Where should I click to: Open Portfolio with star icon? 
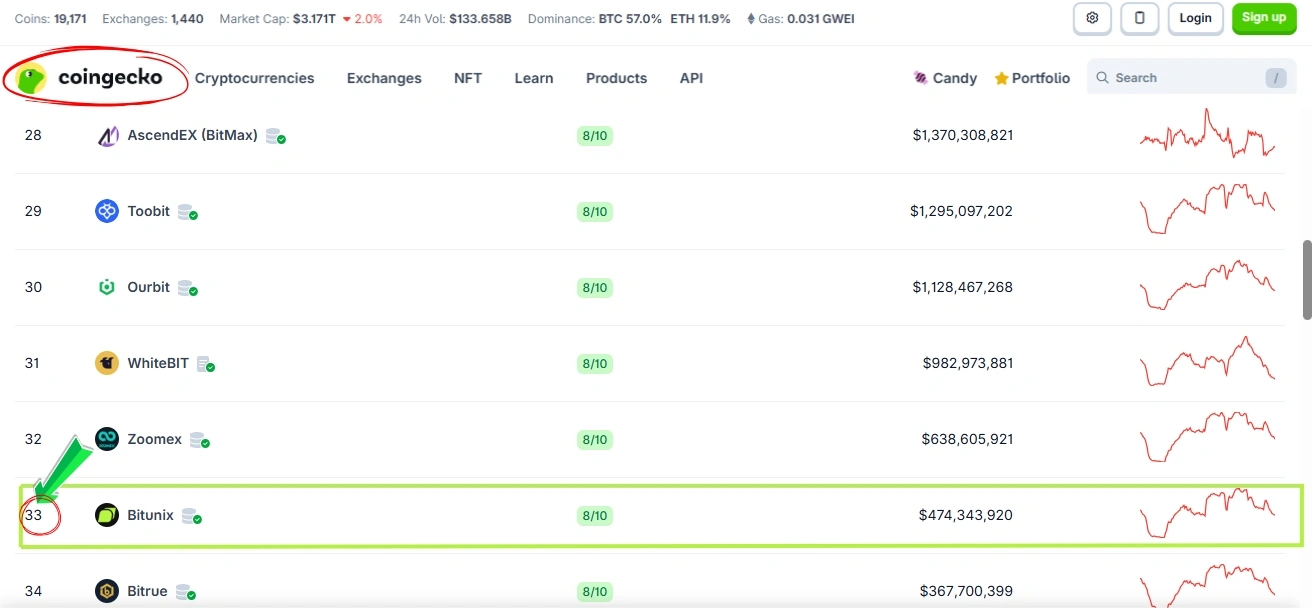coord(1032,78)
